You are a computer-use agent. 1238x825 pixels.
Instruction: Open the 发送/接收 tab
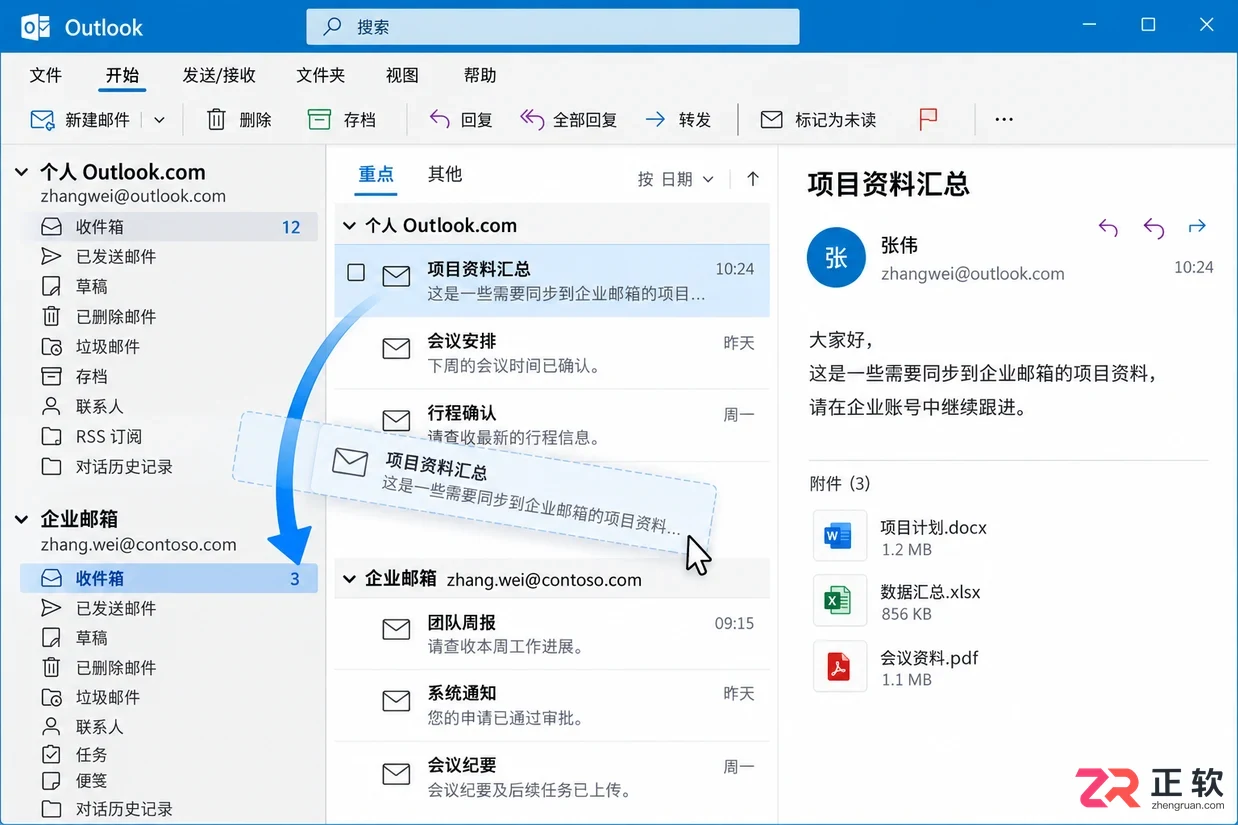tap(219, 75)
